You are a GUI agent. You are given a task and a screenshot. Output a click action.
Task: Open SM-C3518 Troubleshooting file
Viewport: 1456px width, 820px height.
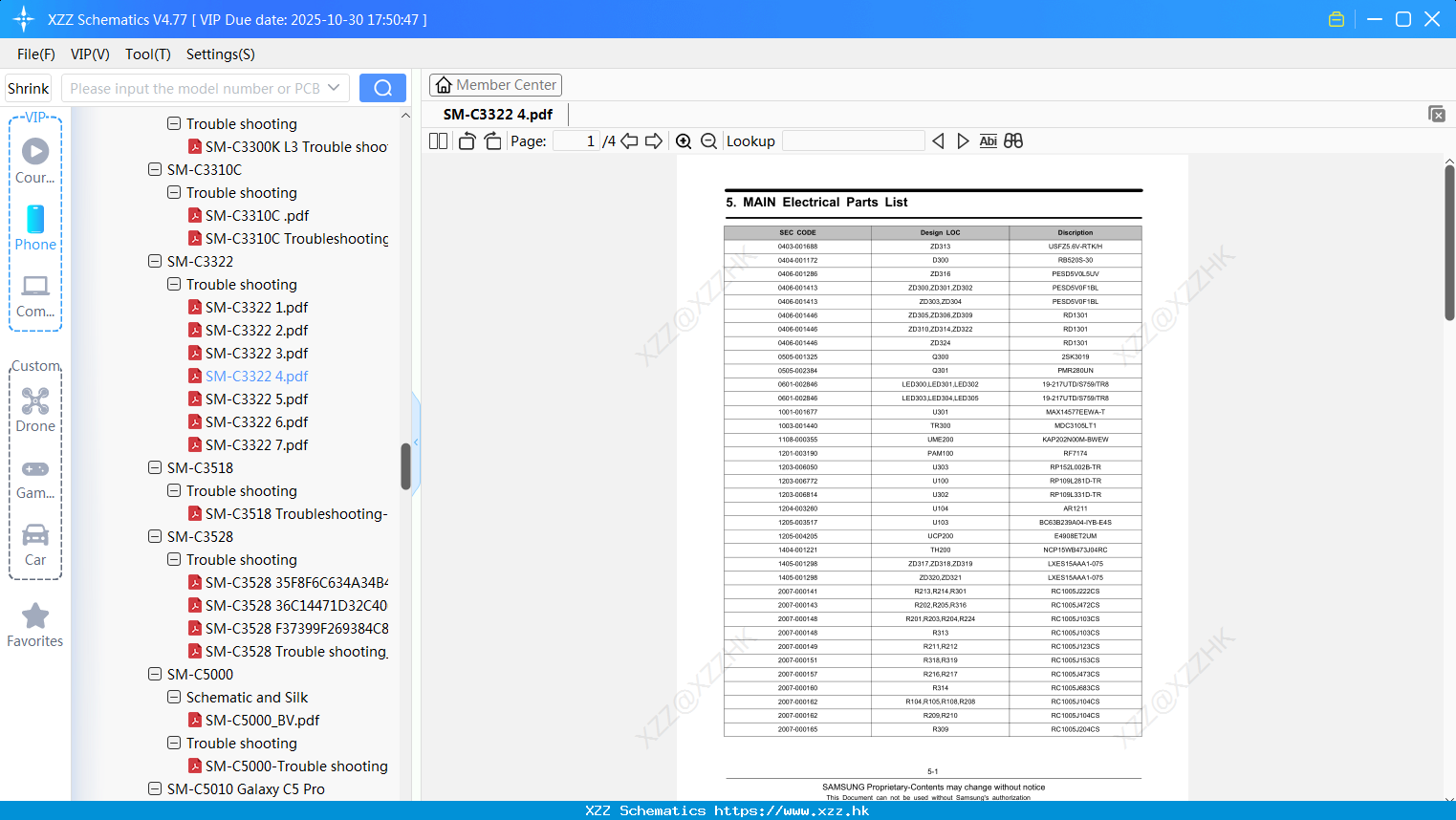pyautogui.click(x=288, y=513)
